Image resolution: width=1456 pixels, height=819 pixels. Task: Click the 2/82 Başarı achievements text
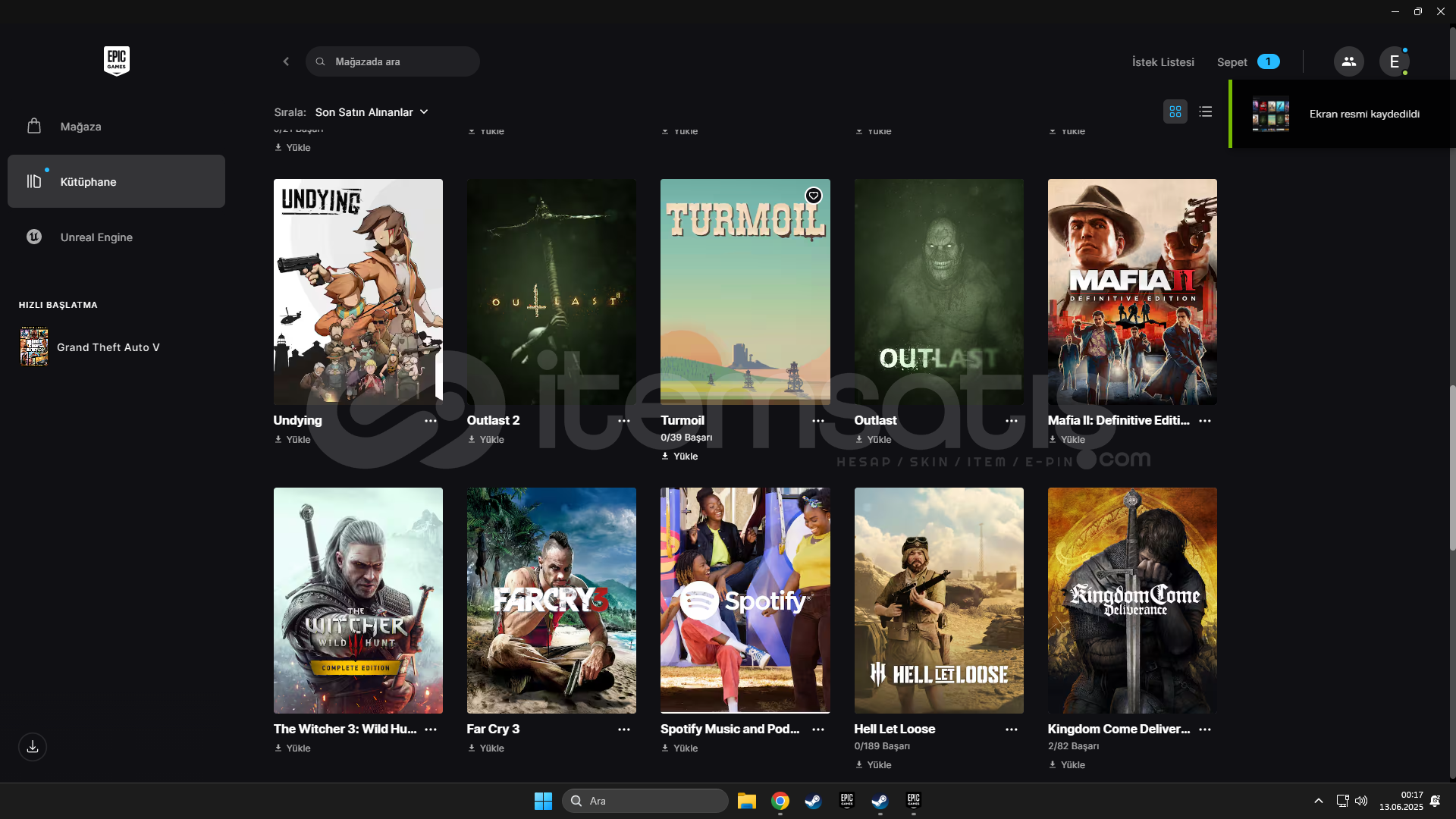click(x=1073, y=746)
